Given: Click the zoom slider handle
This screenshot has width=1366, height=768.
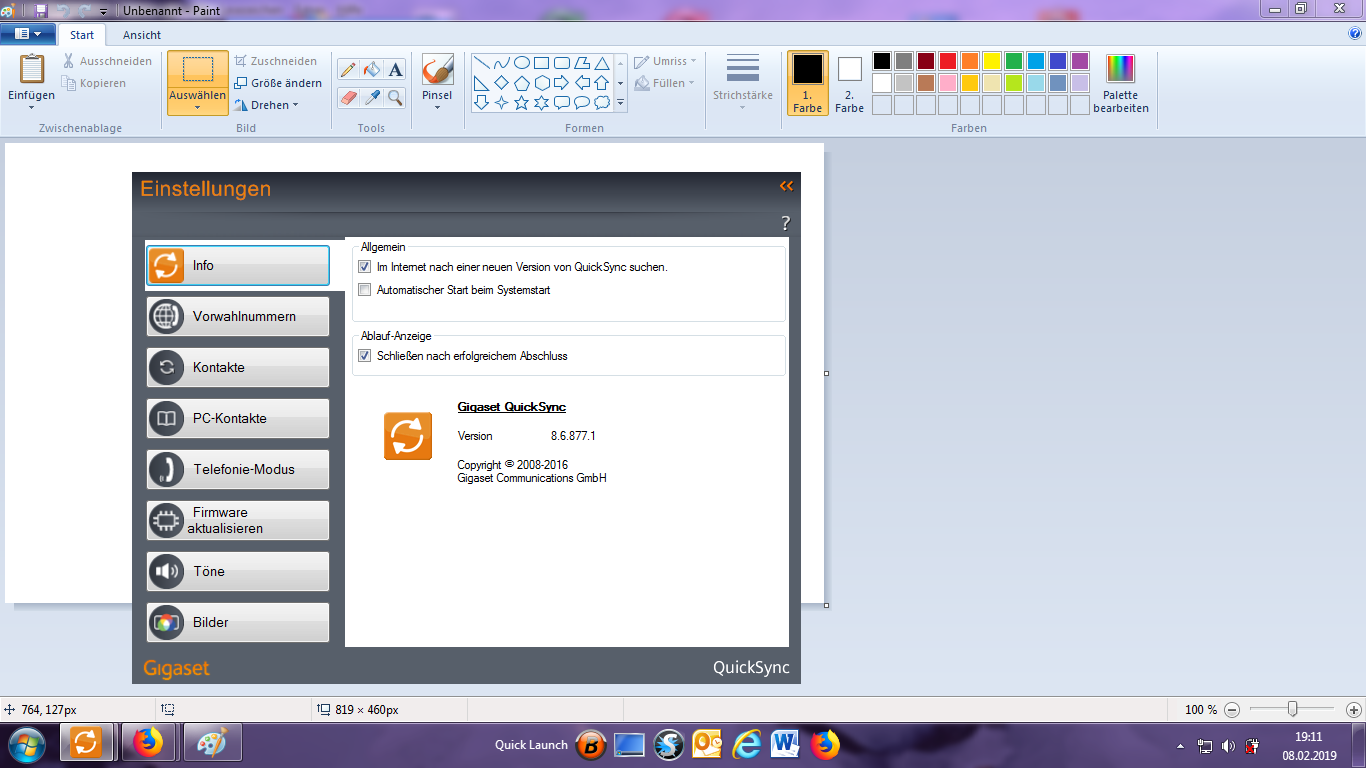Looking at the screenshot, I should point(1293,709).
